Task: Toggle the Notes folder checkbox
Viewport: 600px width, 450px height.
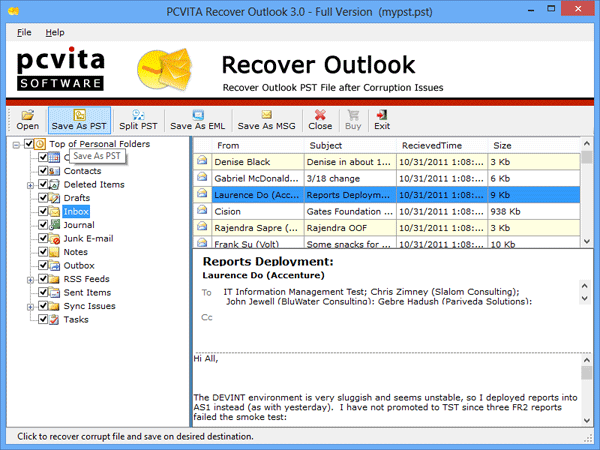Action: click(43, 251)
